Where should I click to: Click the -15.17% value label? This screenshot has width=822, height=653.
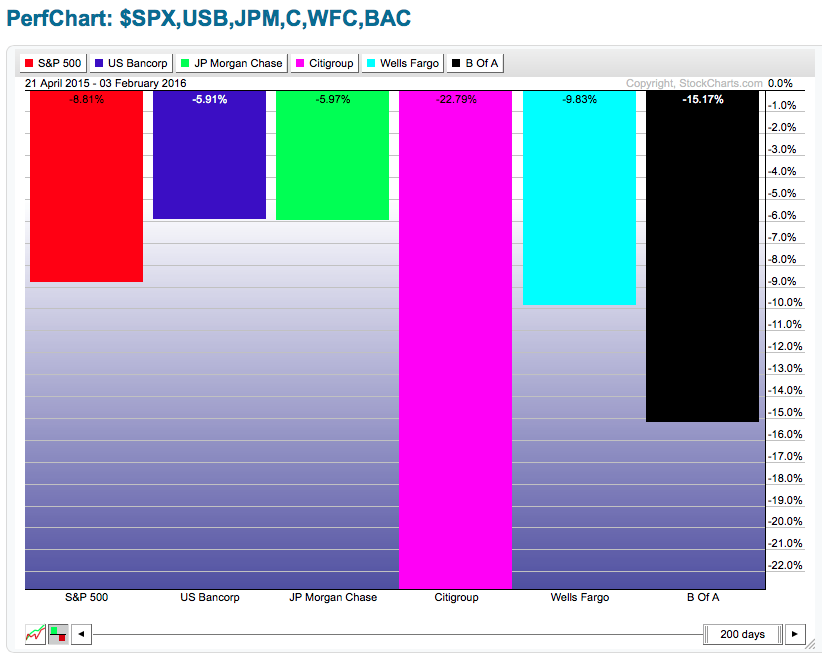tap(702, 100)
